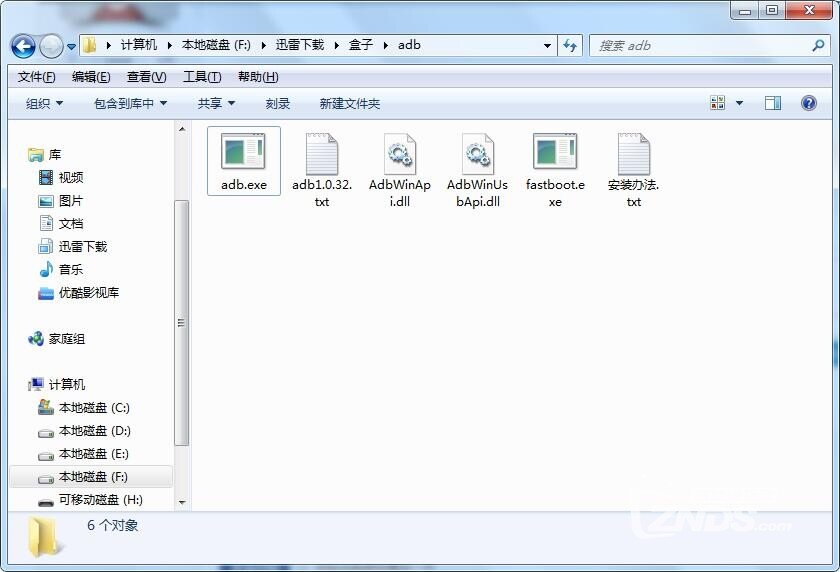Select the adb1.0.32.txt text file
This screenshot has width=840, height=572.
point(321,153)
